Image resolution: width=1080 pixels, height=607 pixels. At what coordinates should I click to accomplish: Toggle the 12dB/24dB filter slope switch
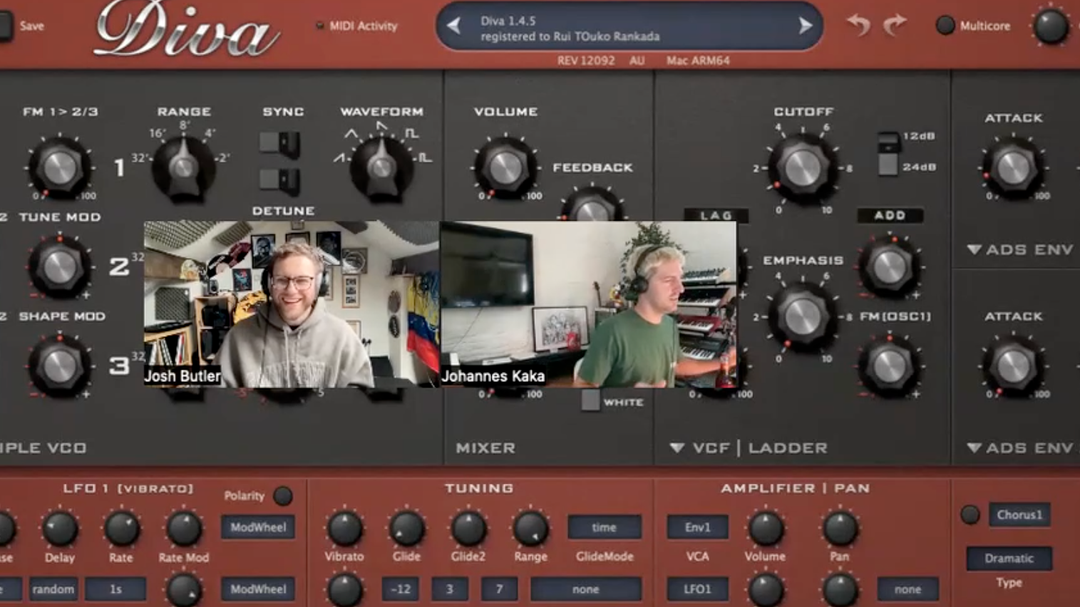pos(888,153)
